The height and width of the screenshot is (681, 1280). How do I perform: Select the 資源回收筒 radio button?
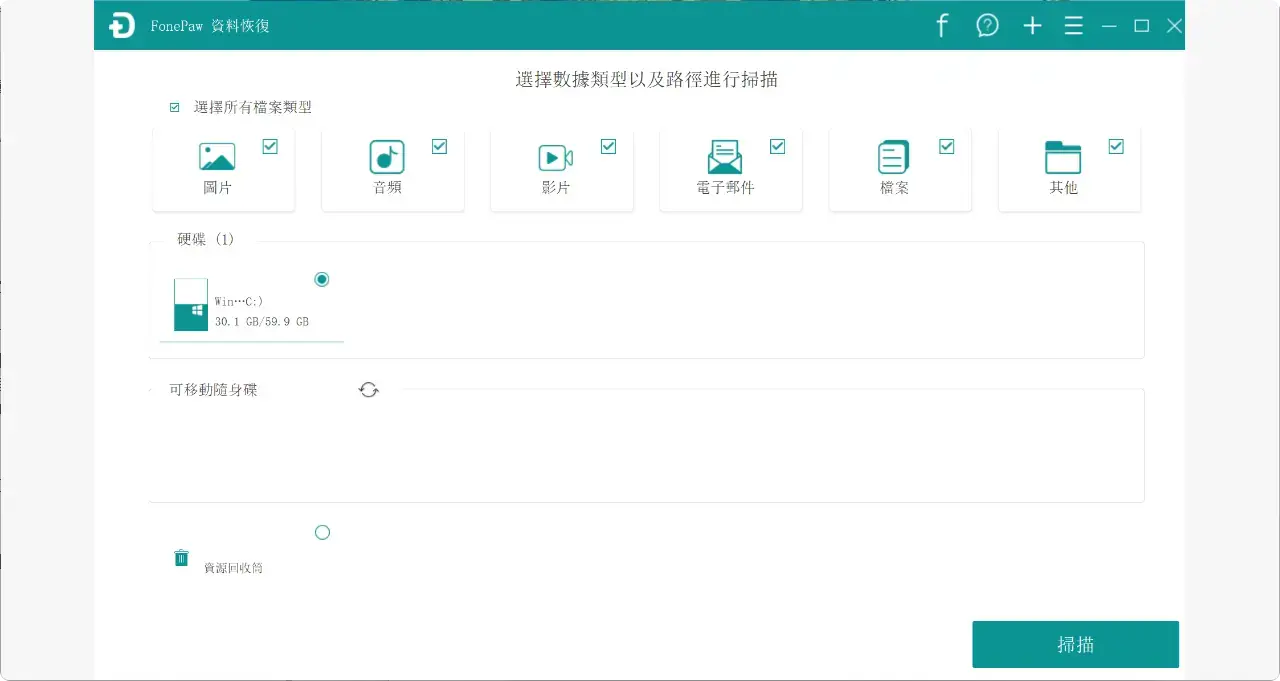(x=322, y=531)
